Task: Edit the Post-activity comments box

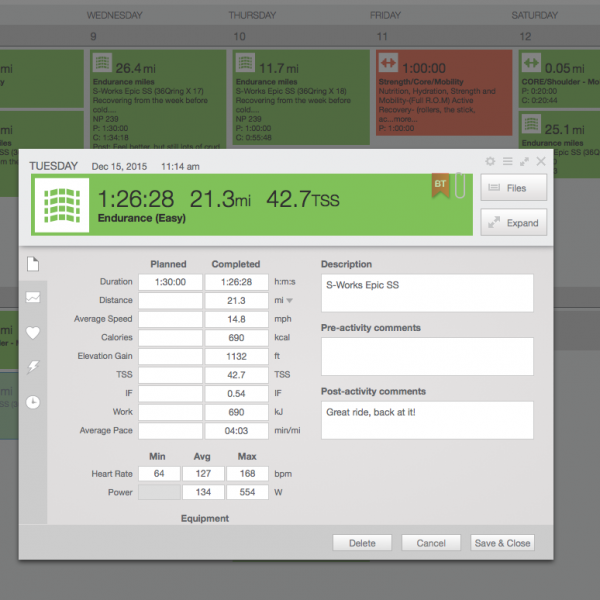Action: tap(427, 420)
